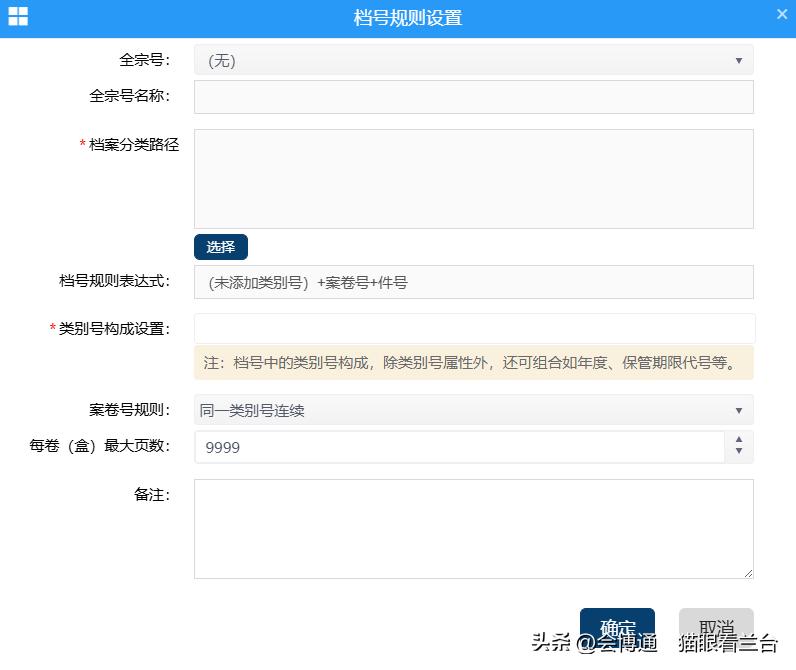Viewport: 796px width, 670px height.
Task: Click the grid icon in the title bar
Action: (x=18, y=16)
